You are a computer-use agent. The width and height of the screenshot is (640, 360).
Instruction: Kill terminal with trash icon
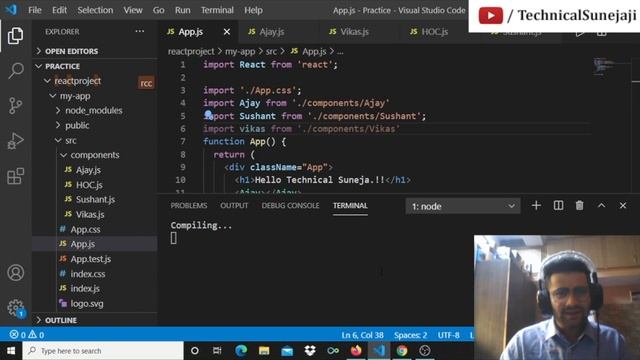(x=579, y=205)
